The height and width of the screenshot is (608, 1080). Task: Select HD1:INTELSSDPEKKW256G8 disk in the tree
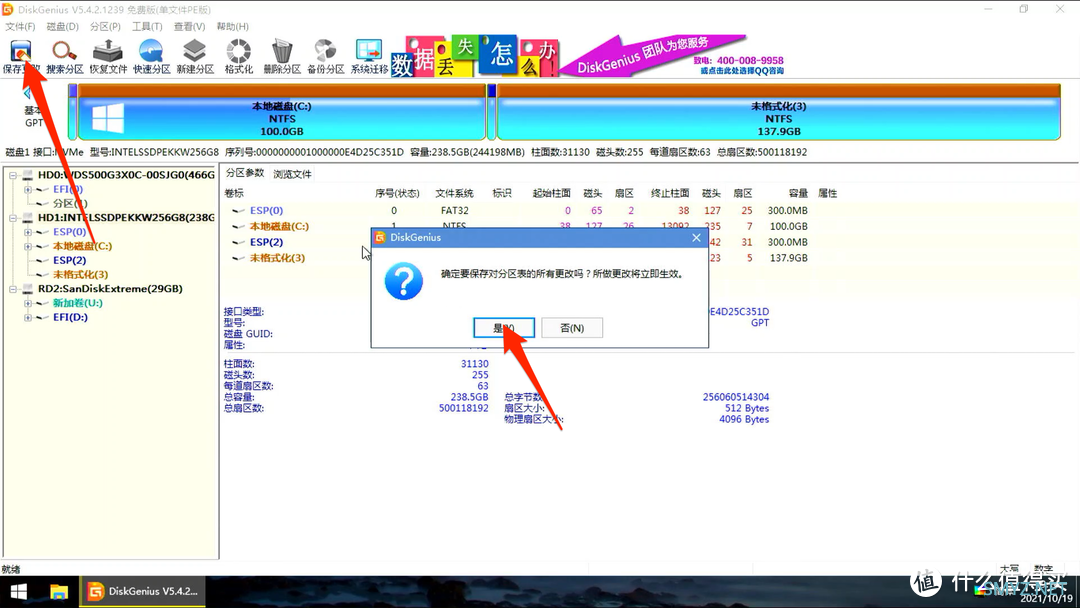click(x=126, y=218)
